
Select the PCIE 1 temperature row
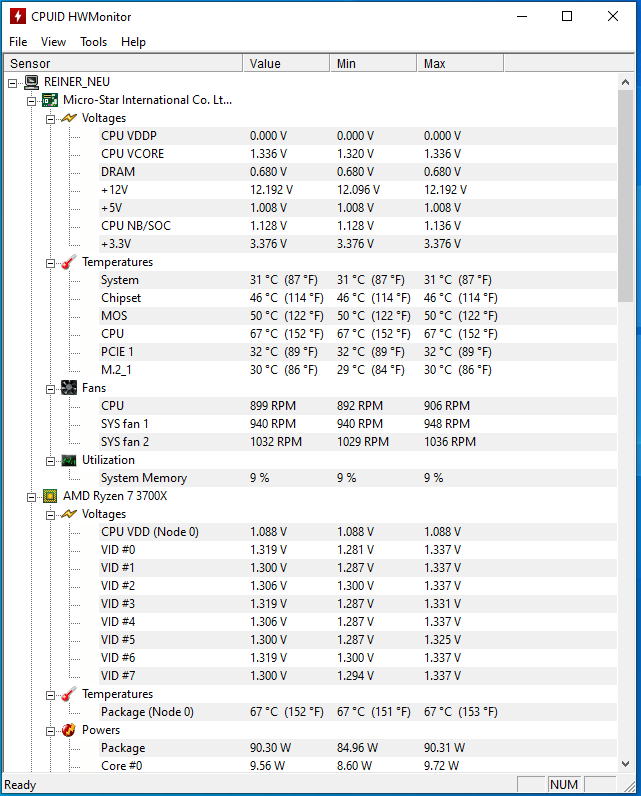[358, 352]
